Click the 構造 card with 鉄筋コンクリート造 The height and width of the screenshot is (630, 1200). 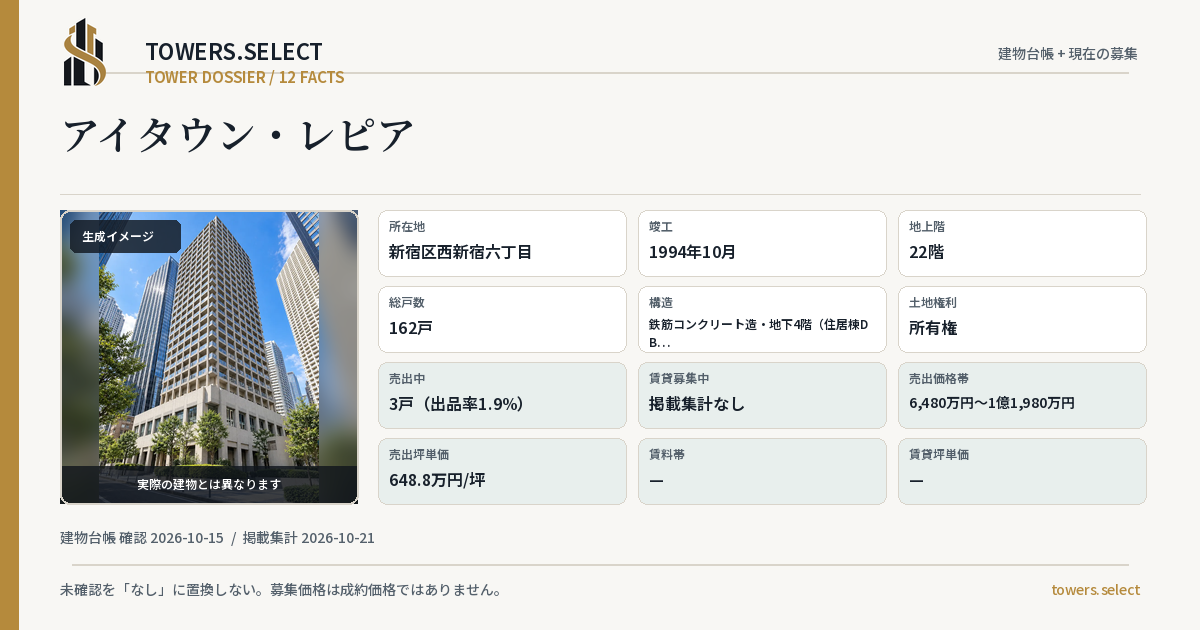(762, 319)
